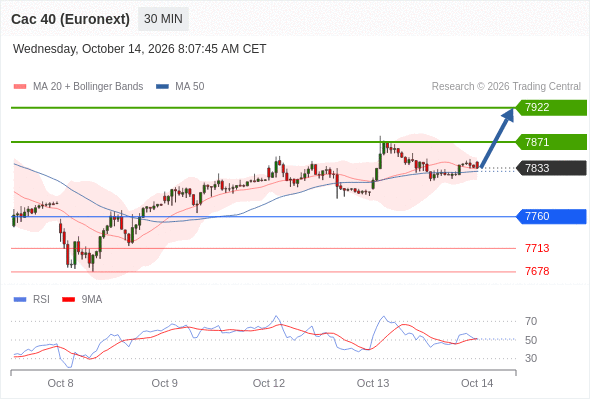Click the RSI 50 axis label
This screenshot has height=400, width=590.
click(531, 340)
